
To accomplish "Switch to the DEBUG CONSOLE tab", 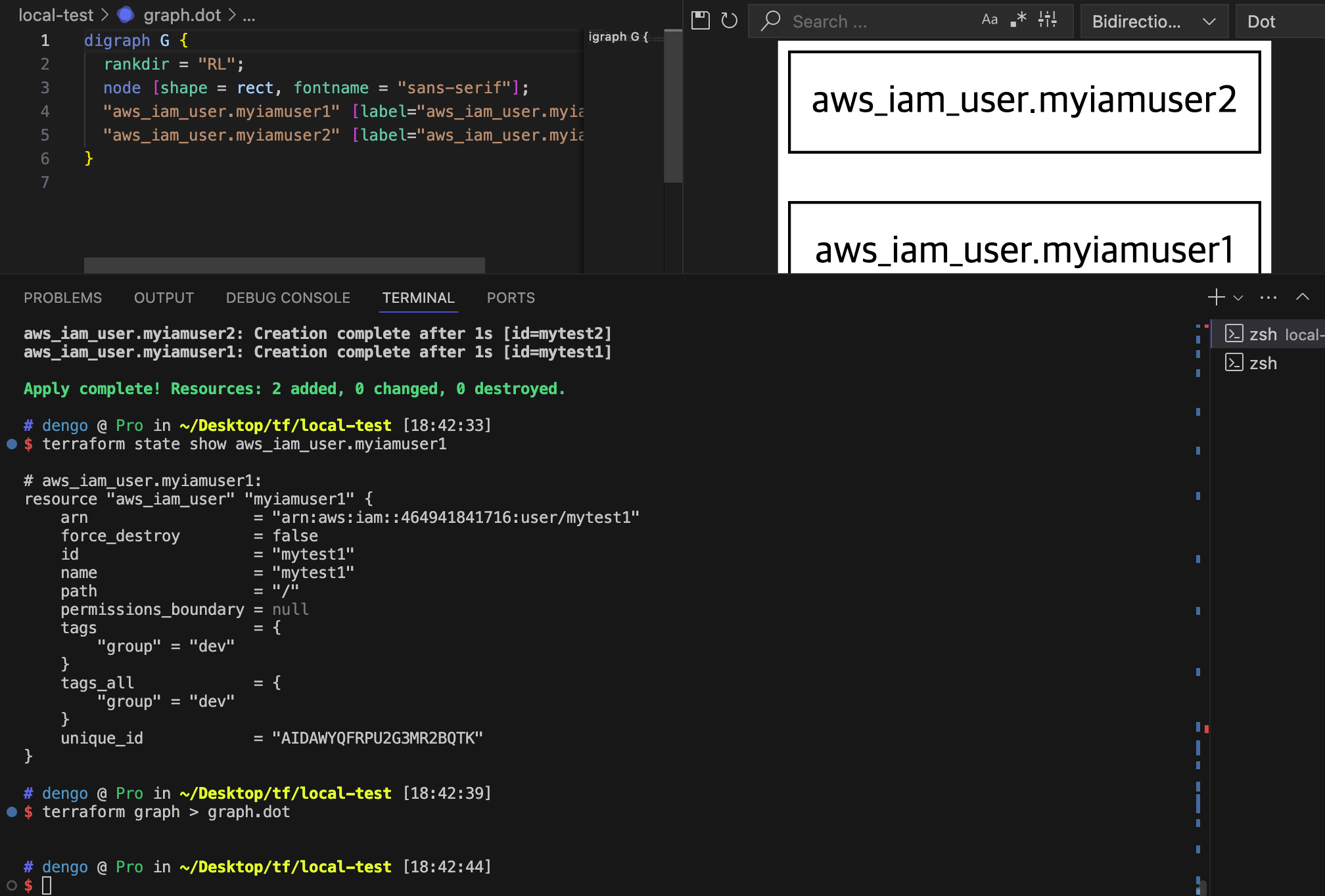I will click(288, 298).
